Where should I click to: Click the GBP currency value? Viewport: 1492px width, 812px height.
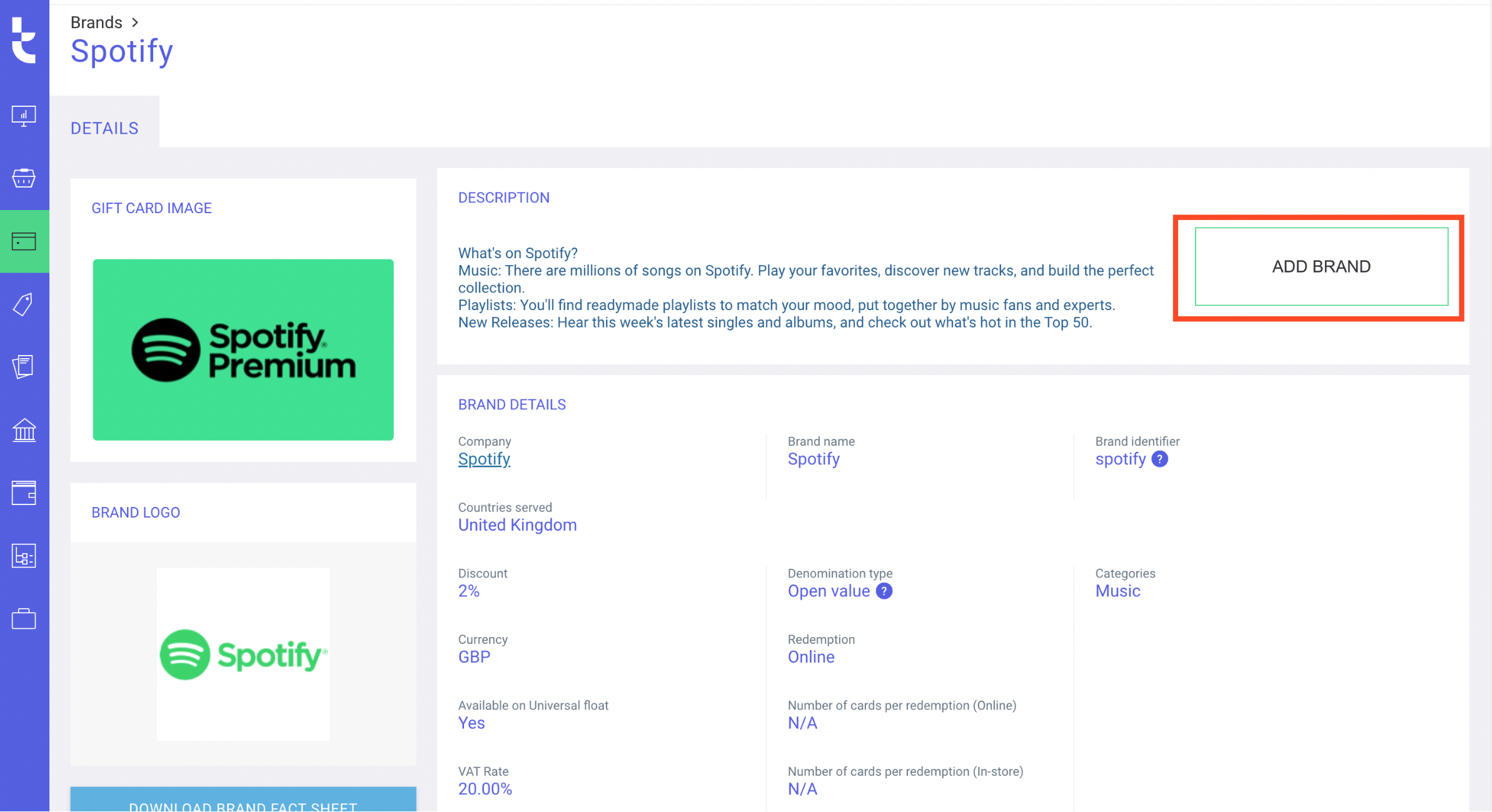474,657
